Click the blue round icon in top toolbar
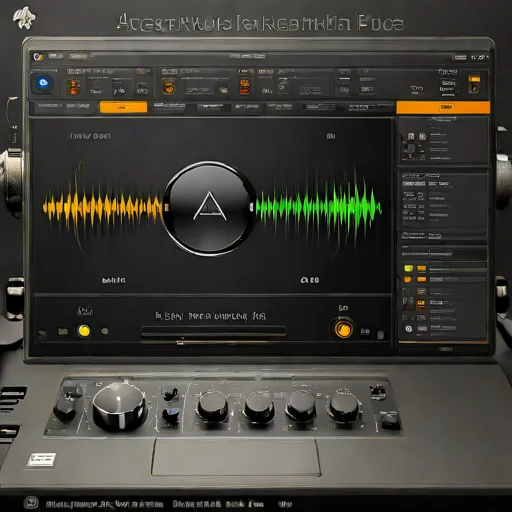Screen dimensions: 512x512 [x=43, y=83]
